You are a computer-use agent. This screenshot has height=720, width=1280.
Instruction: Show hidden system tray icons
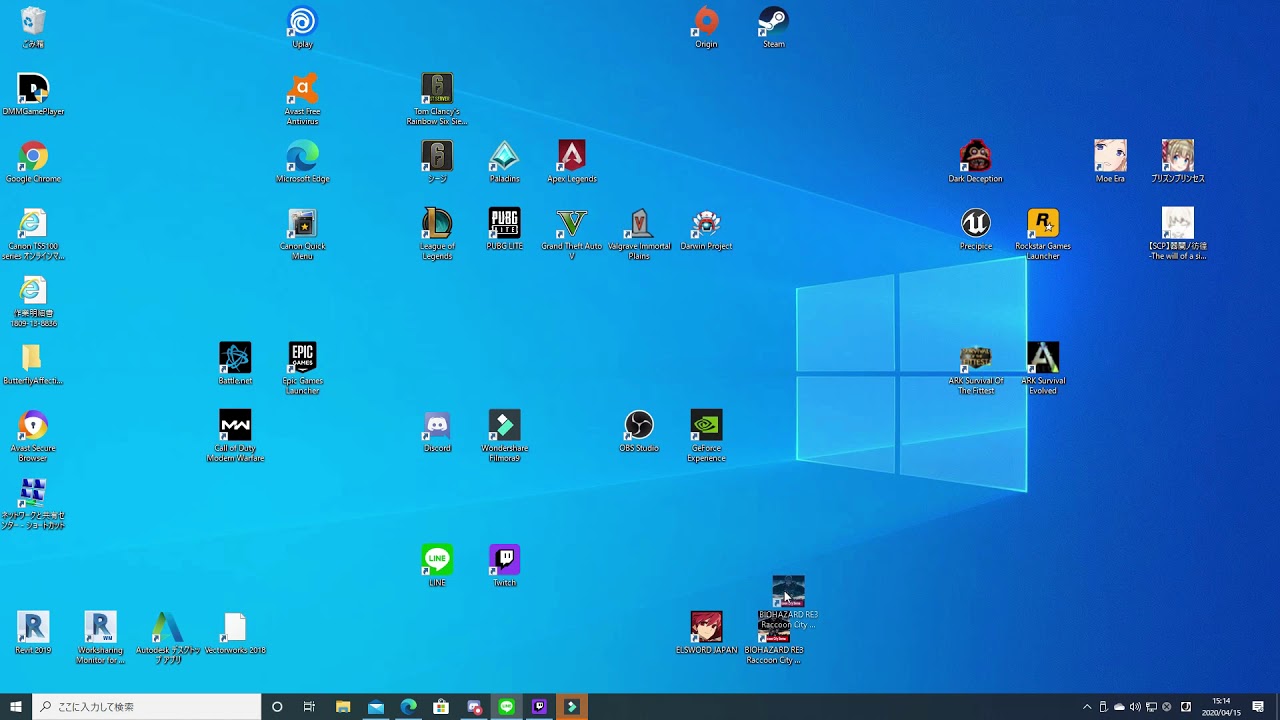pyautogui.click(x=1087, y=707)
